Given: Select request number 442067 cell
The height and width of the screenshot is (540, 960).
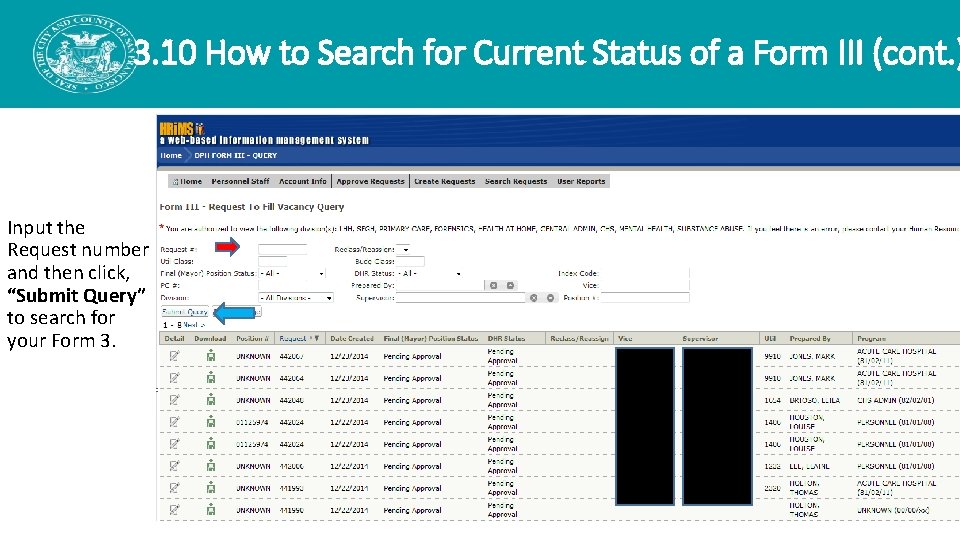Looking at the screenshot, I should [x=291, y=356].
